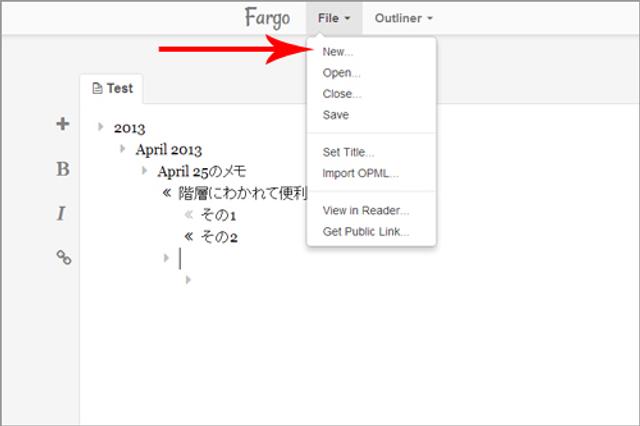Image resolution: width=640 pixels, height=426 pixels.
Task: Select Set Title... menu item
Action: pos(348,152)
